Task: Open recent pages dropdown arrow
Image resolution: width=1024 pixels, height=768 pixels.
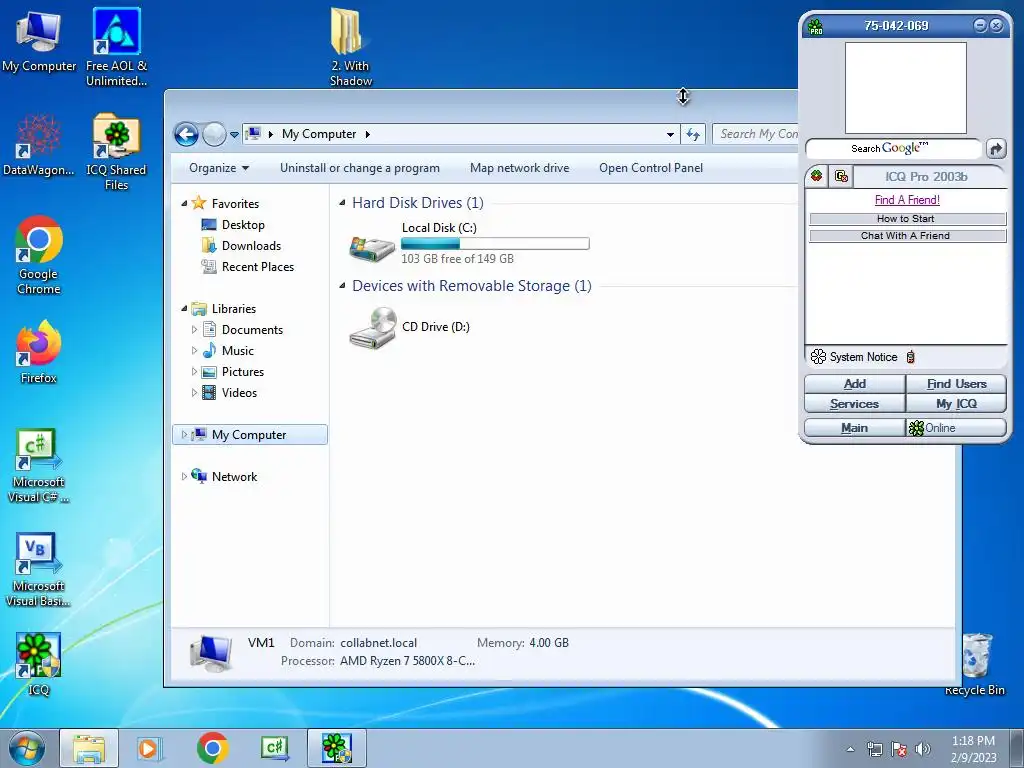Action: coord(234,135)
